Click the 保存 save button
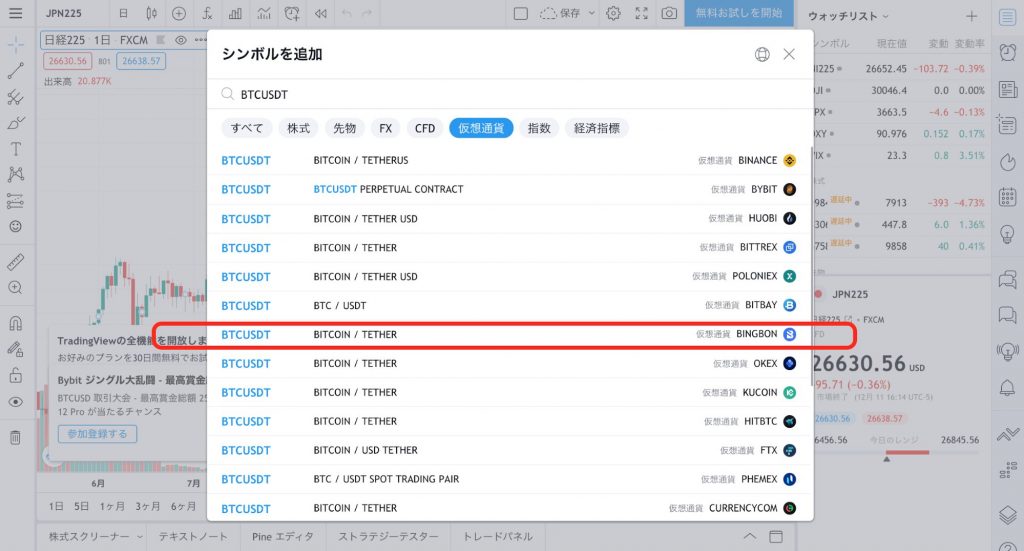Screen dimensions: 1024x551 (x=560, y=13)
